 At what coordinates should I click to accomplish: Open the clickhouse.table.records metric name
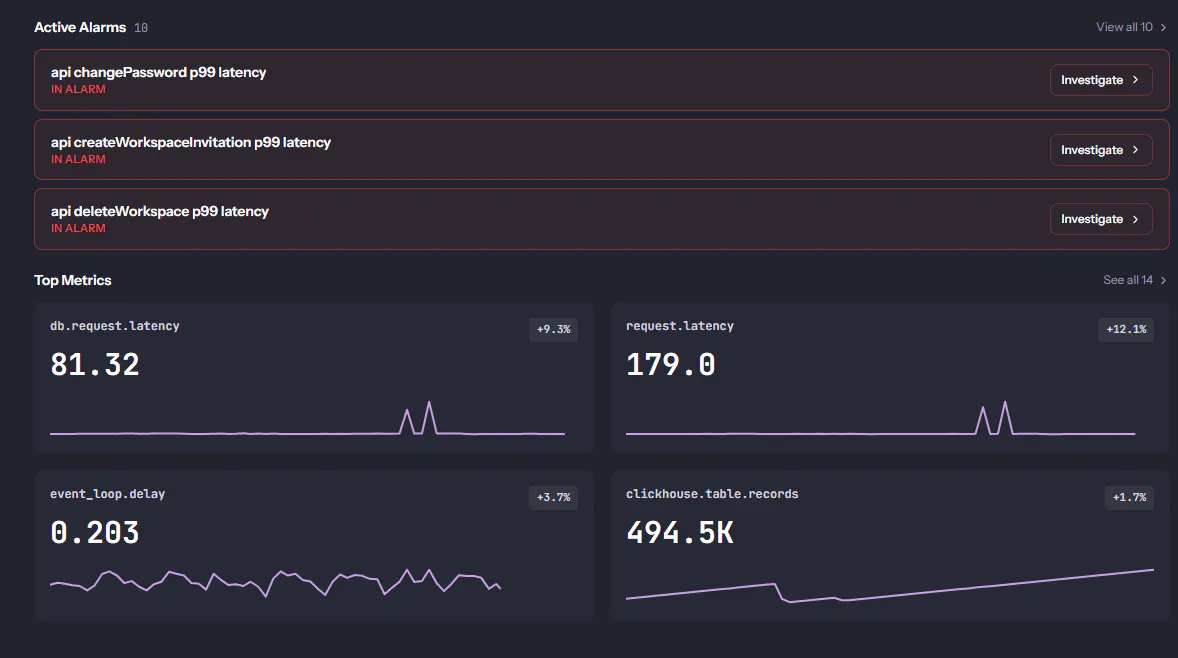[x=712, y=494]
